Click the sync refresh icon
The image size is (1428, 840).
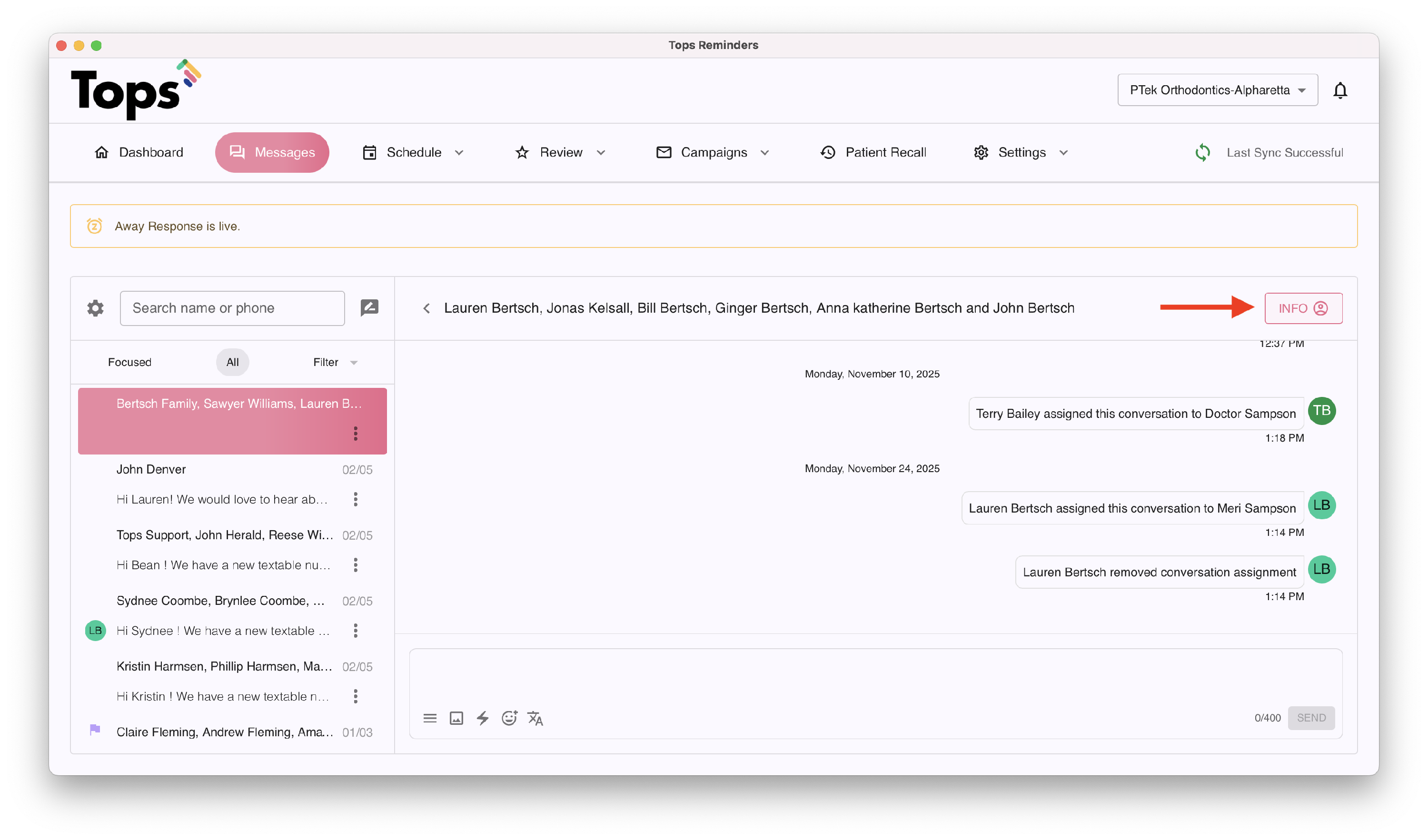pos(1202,152)
